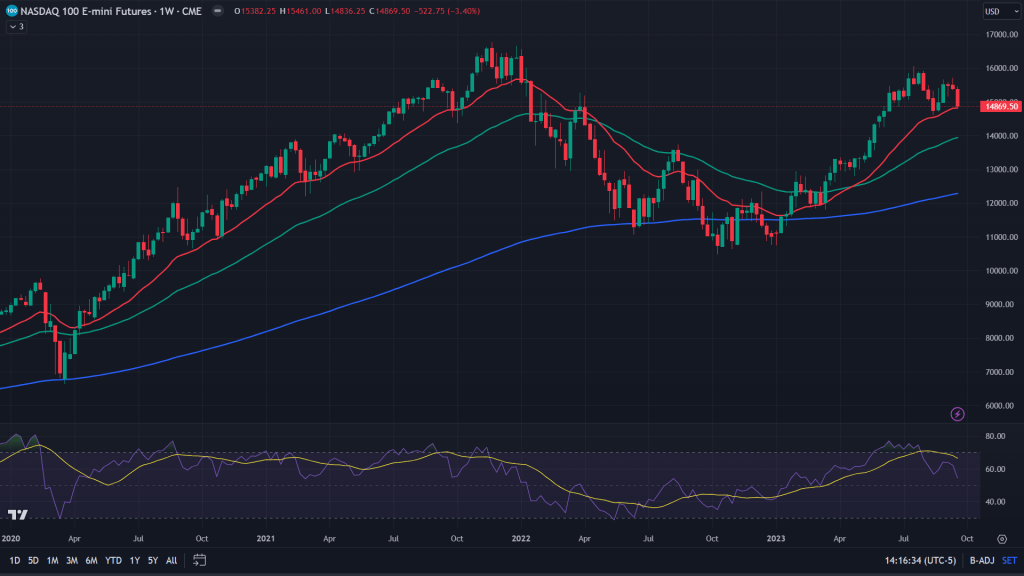Image resolution: width=1024 pixels, height=576 pixels.
Task: Click the purple lightning bolt icon
Action: (957, 413)
